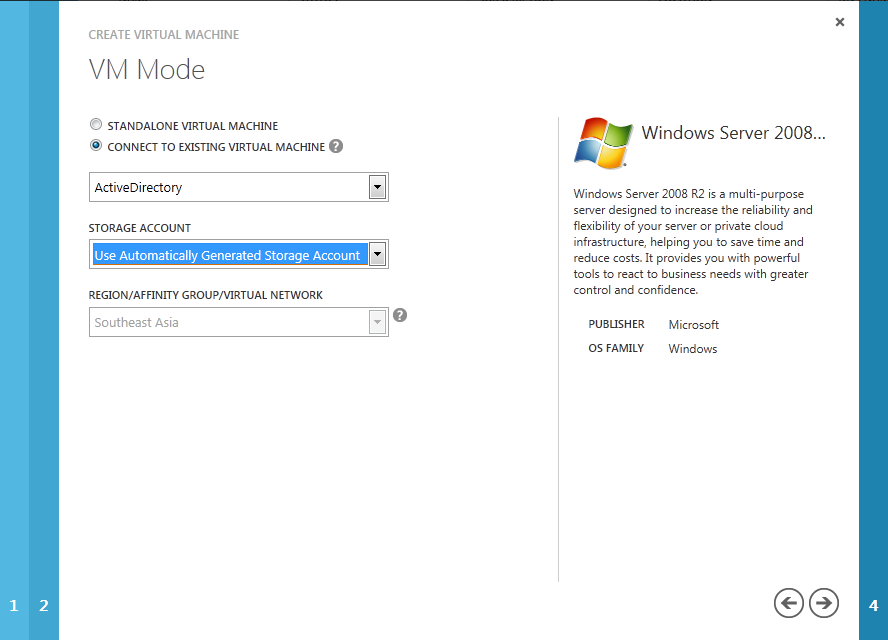Click the help icon beside the region dropdown
Image resolution: width=888 pixels, height=640 pixels.
[400, 315]
